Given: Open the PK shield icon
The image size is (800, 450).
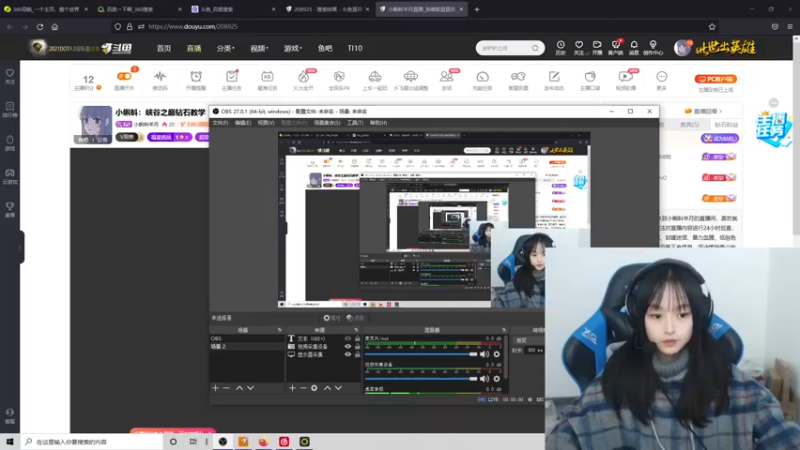Looking at the screenshot, I should click(x=339, y=77).
